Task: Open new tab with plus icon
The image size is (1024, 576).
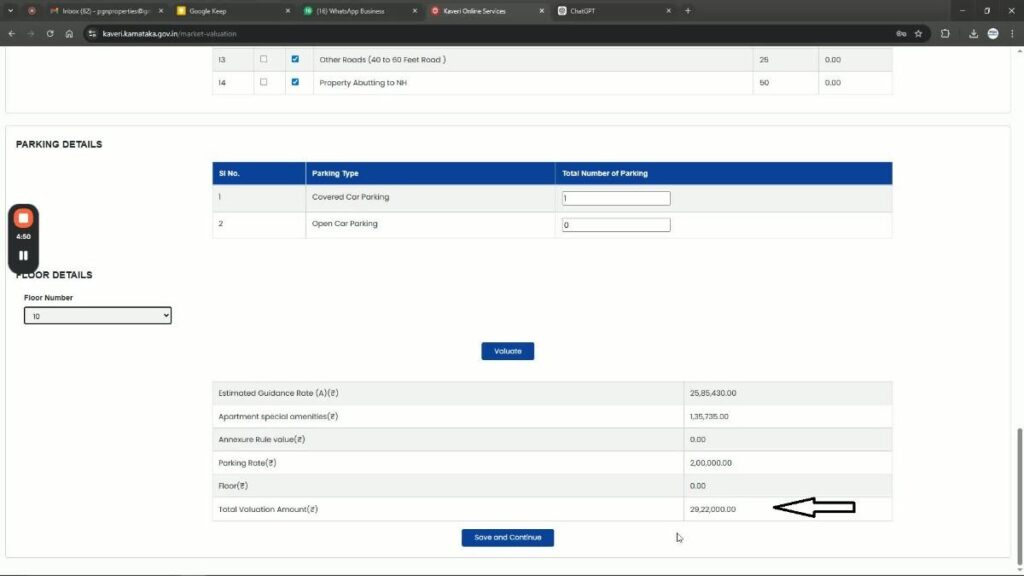Action: [x=687, y=10]
